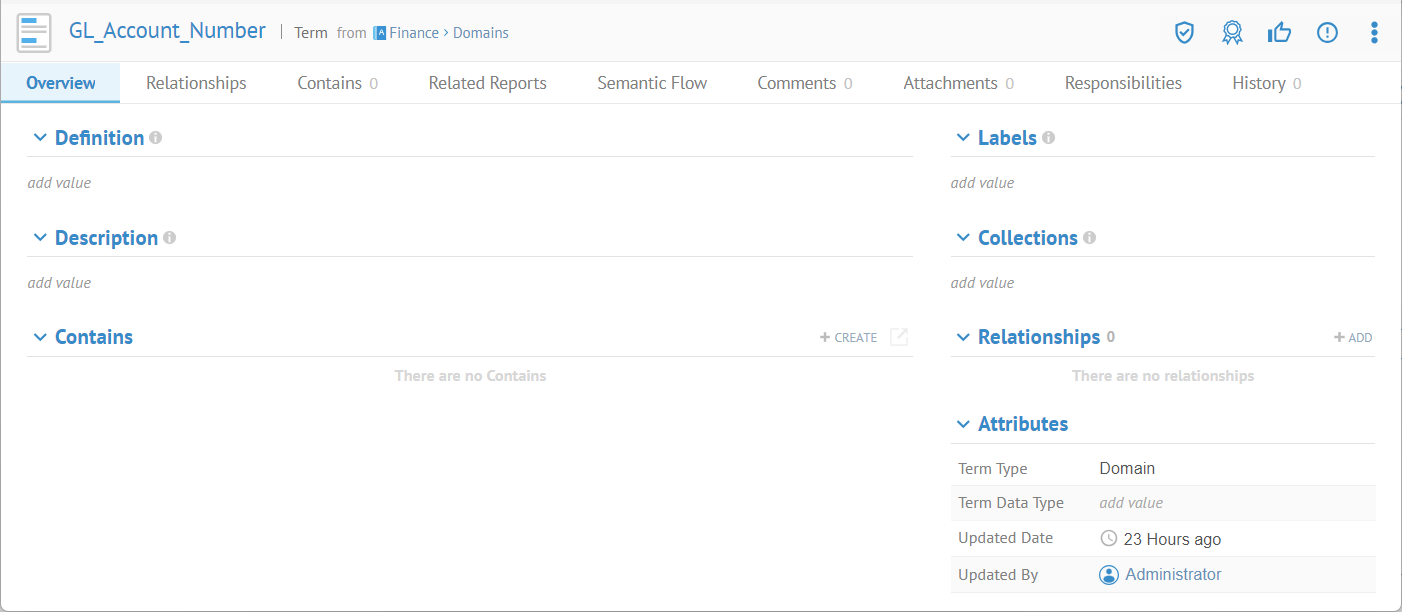Click the shield certify icon in header
The image size is (1402, 612).
pyautogui.click(x=1184, y=33)
